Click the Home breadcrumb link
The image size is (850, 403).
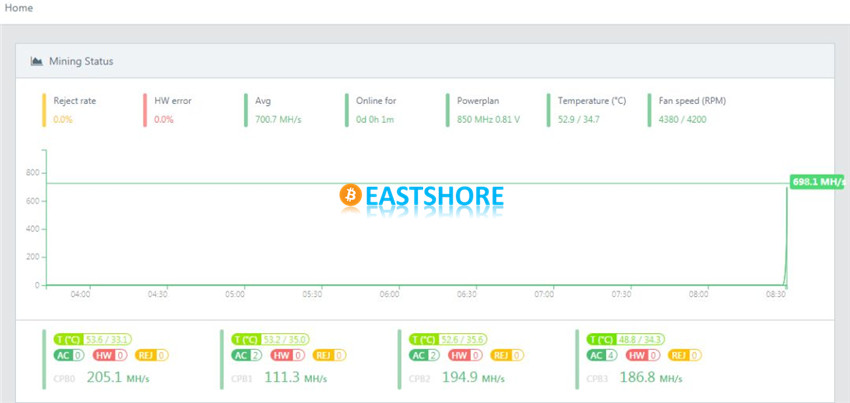18,8
